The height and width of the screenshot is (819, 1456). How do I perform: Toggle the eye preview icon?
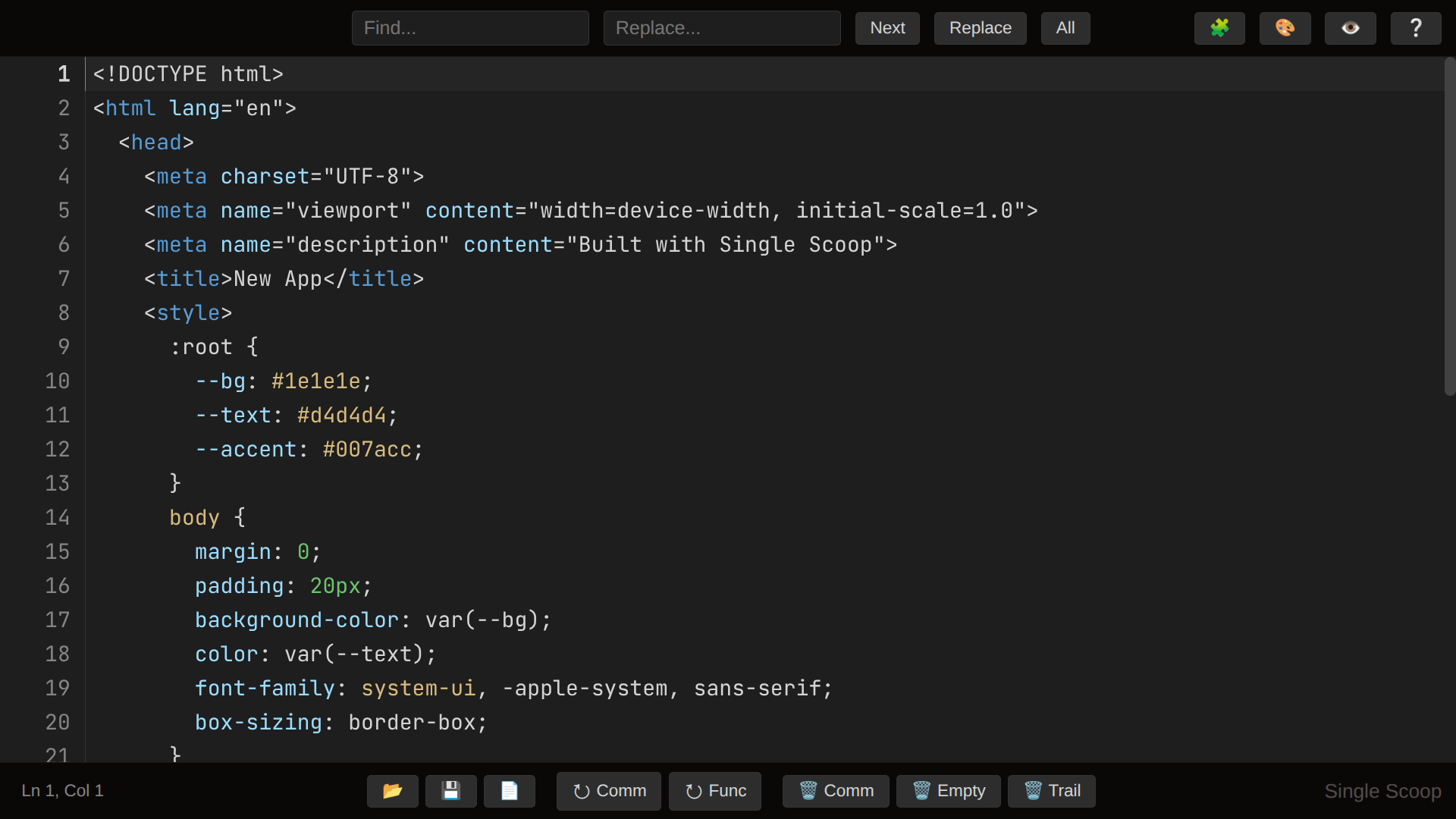pos(1350,28)
